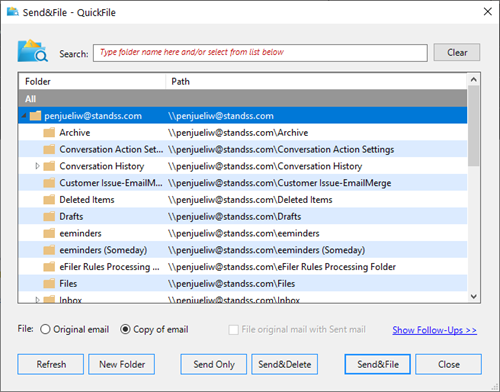Select the eFiler Rules Processing ... folder name
The width and height of the screenshot is (500, 392).
tap(109, 267)
